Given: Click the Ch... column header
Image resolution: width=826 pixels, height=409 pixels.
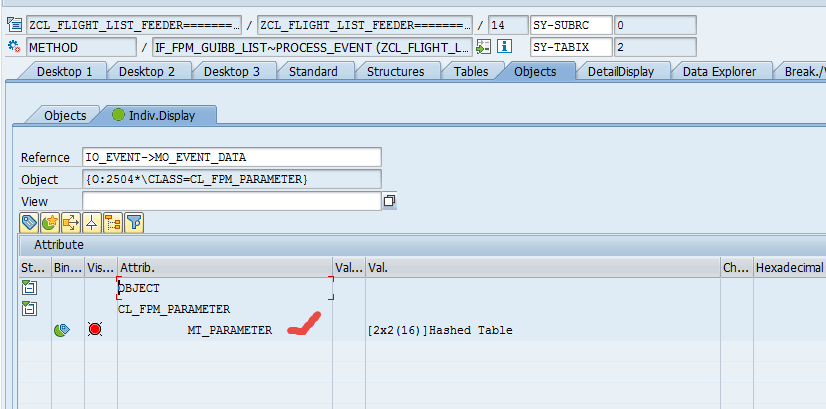Looking at the screenshot, I should 736,268.
